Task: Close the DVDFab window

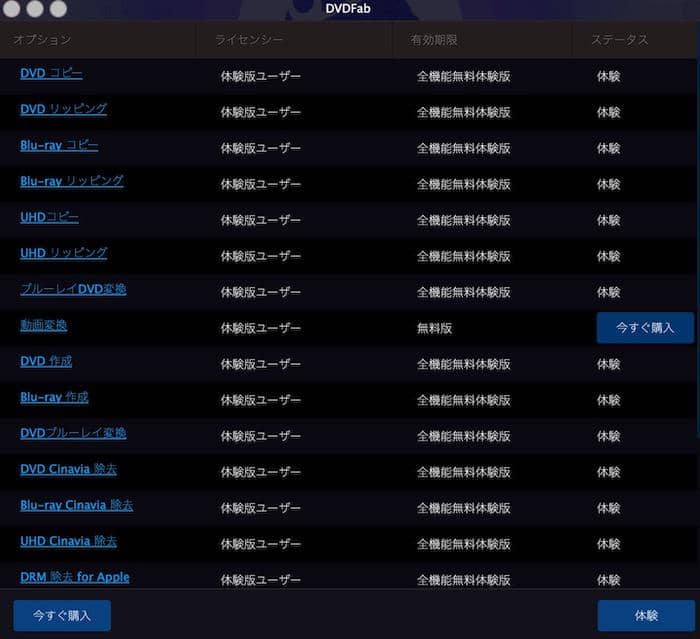Action: click(x=11, y=8)
